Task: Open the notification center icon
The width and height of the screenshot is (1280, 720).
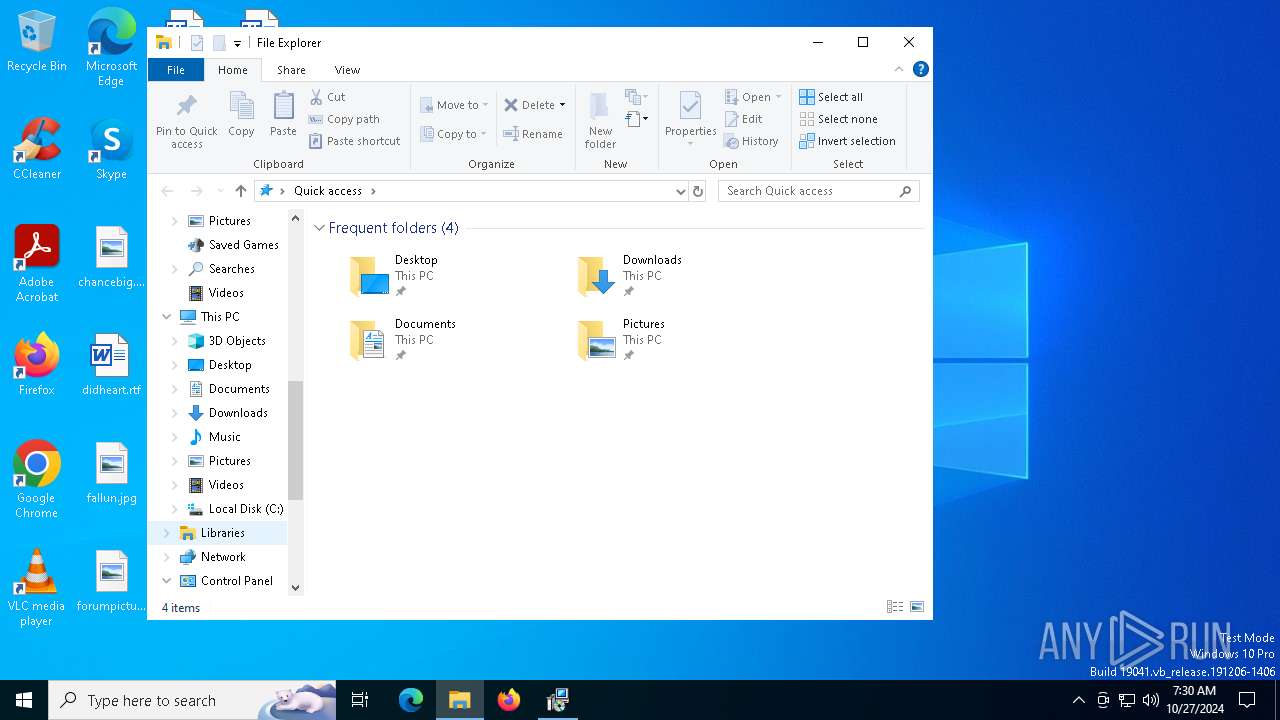Action: coord(1247,700)
